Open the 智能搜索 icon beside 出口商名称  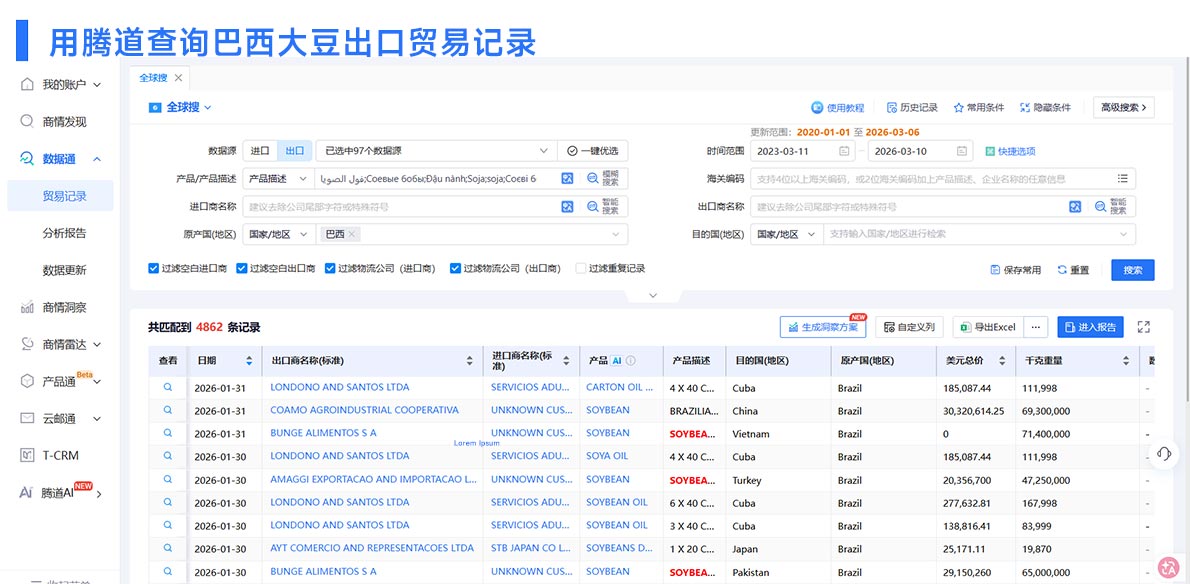point(1100,208)
